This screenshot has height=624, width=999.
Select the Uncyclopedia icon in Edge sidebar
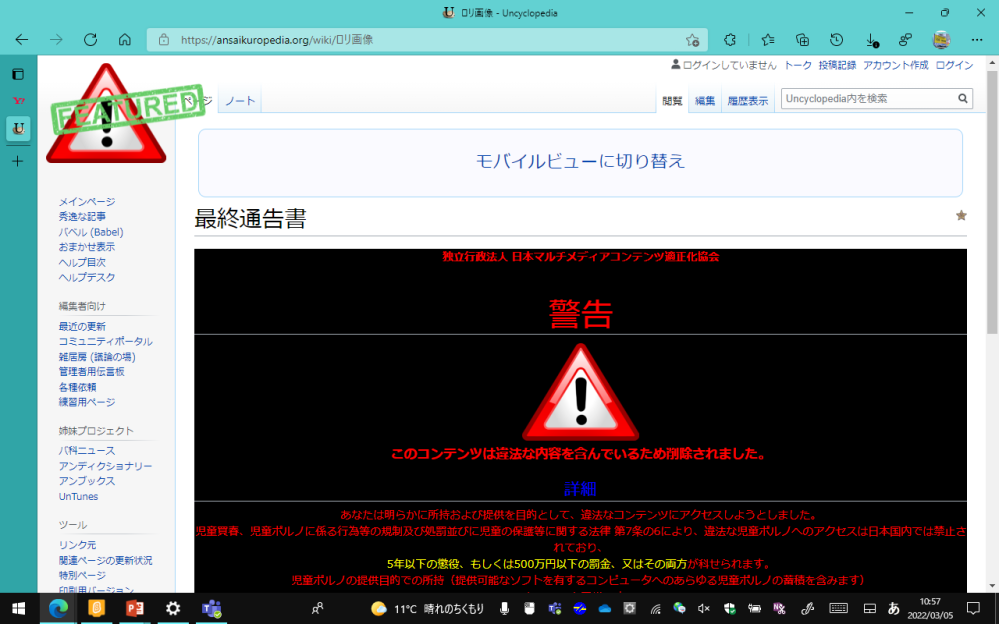(18, 128)
